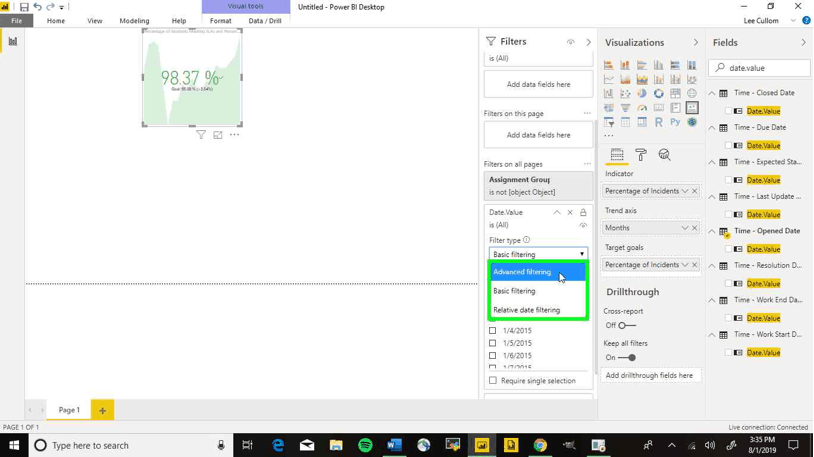Select the line chart visualization

click(x=608, y=79)
